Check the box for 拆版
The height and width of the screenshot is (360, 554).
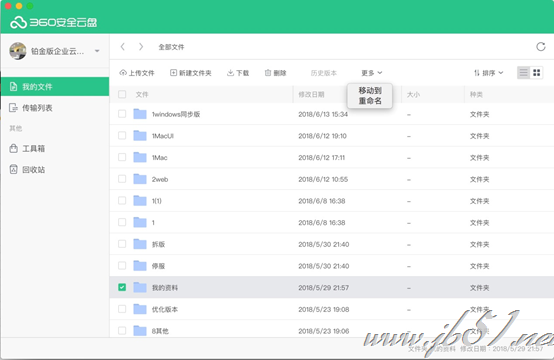[122, 244]
